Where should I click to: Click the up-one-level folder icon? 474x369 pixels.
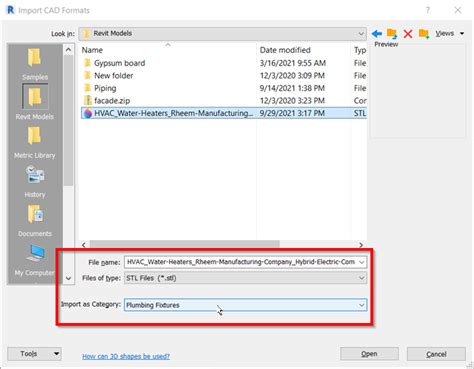click(x=392, y=33)
